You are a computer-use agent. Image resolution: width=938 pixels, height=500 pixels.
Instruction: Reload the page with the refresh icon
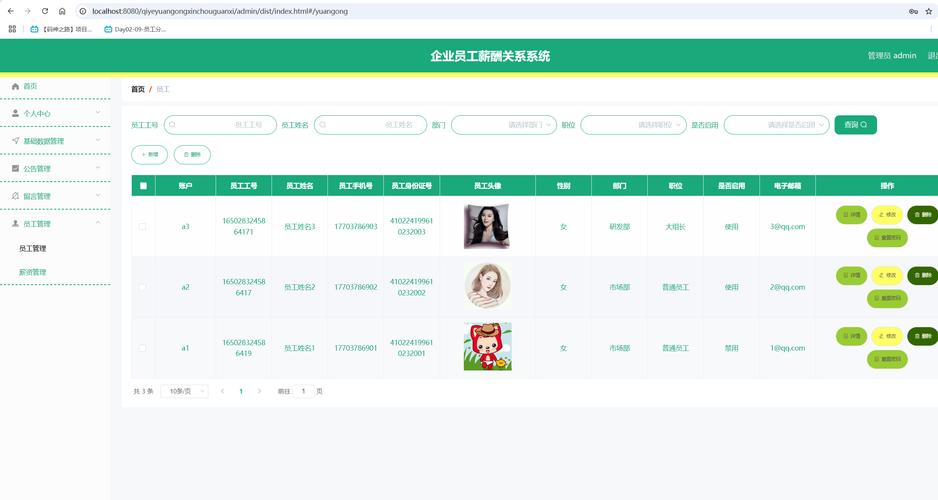45,11
